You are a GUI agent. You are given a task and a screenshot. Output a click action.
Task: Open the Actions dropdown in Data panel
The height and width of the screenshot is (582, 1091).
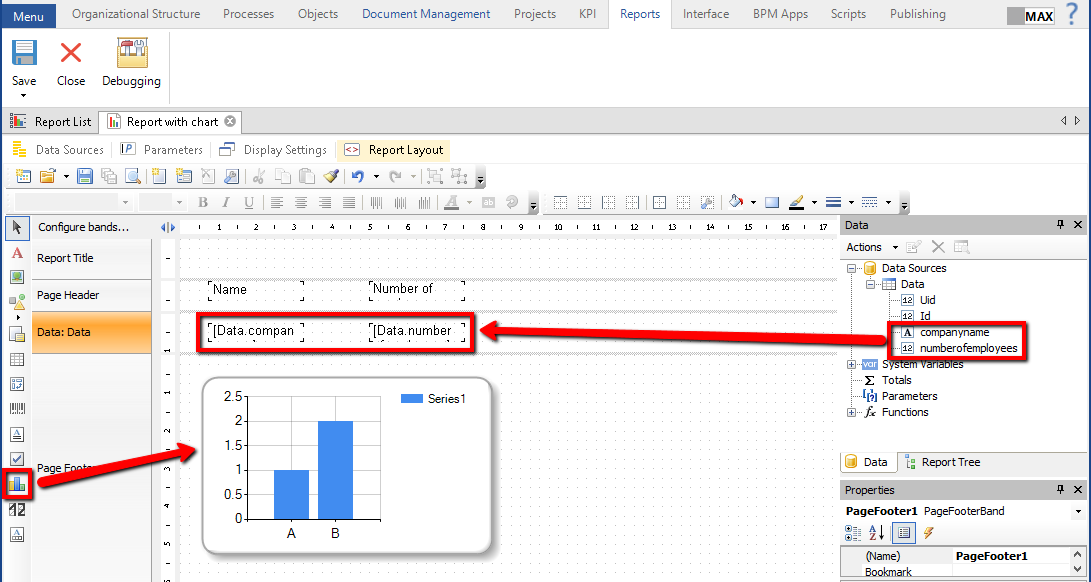871,247
